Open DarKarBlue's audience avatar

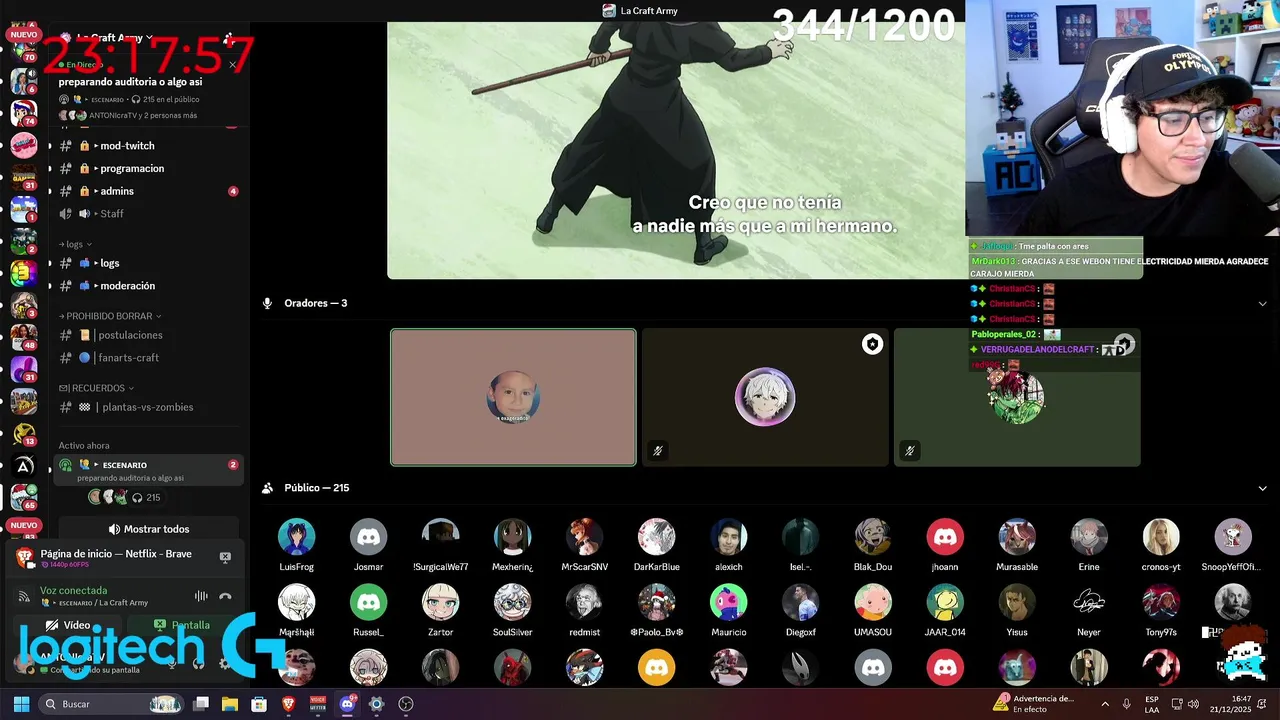656,537
